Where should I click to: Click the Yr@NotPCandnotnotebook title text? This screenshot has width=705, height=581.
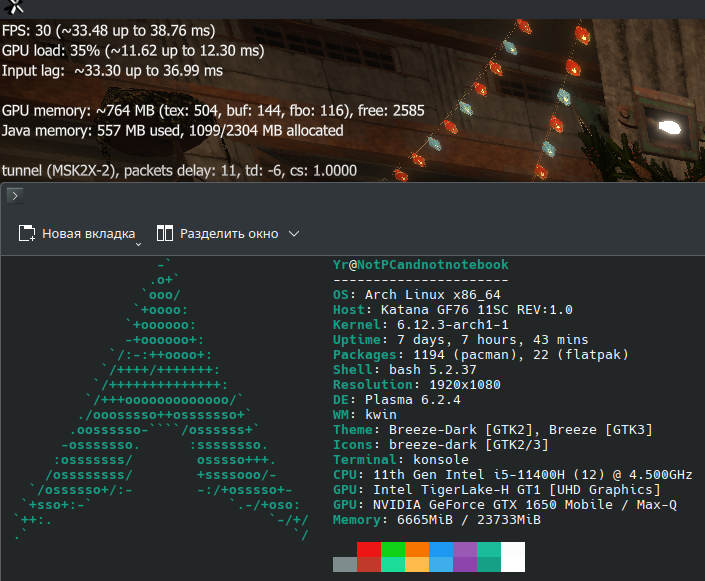(420, 264)
